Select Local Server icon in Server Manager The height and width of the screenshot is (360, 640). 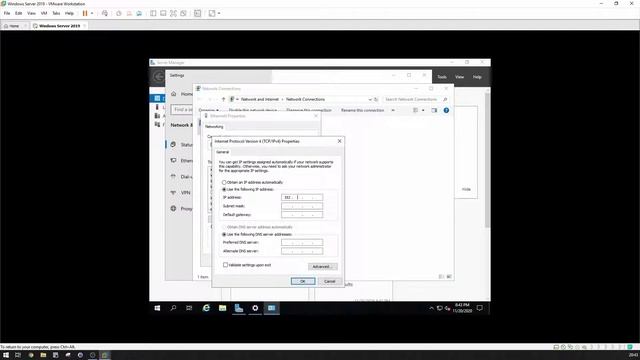(x=157, y=107)
